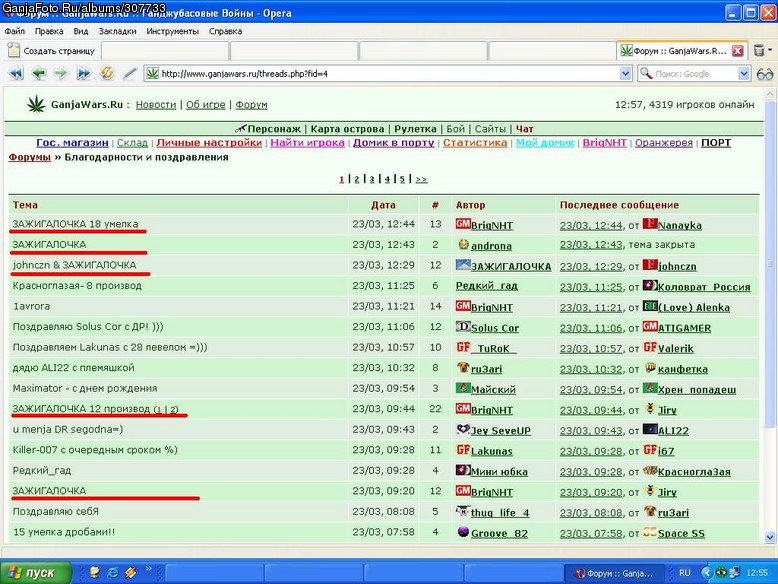Click the glasses icon next to search
This screenshot has width=778, height=584.
point(765,74)
